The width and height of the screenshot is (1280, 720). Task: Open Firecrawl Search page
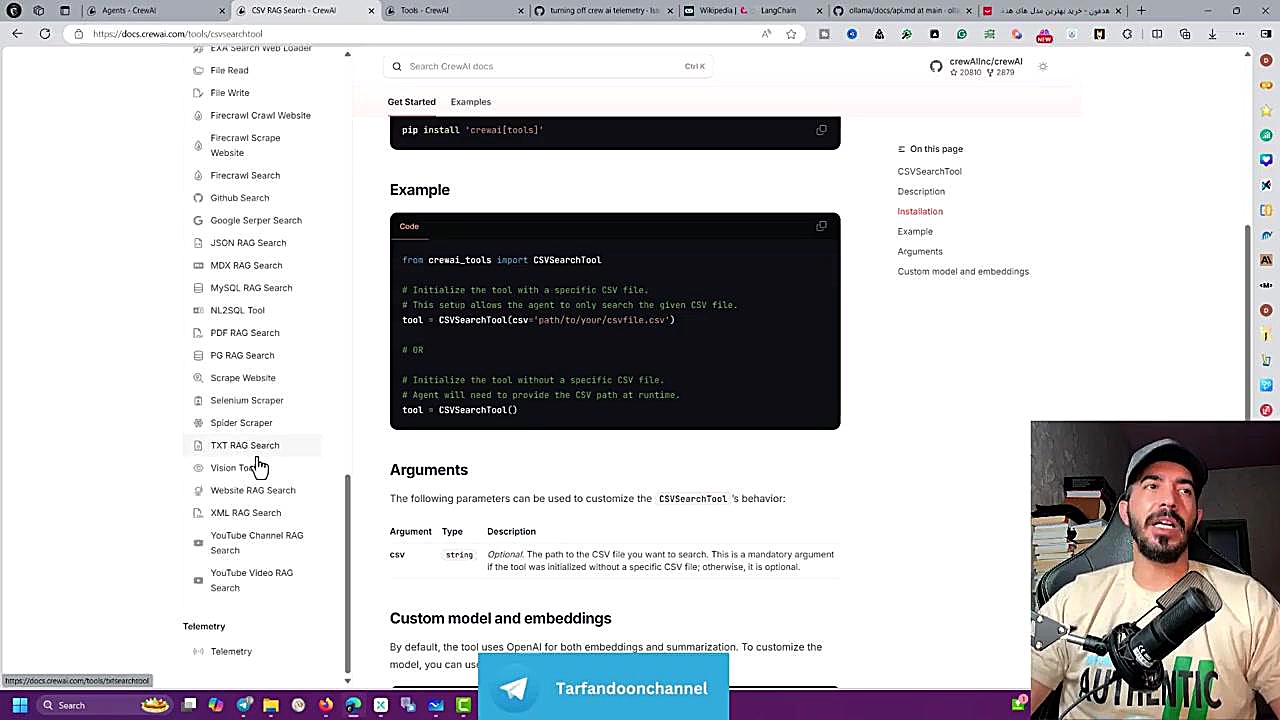[x=245, y=175]
